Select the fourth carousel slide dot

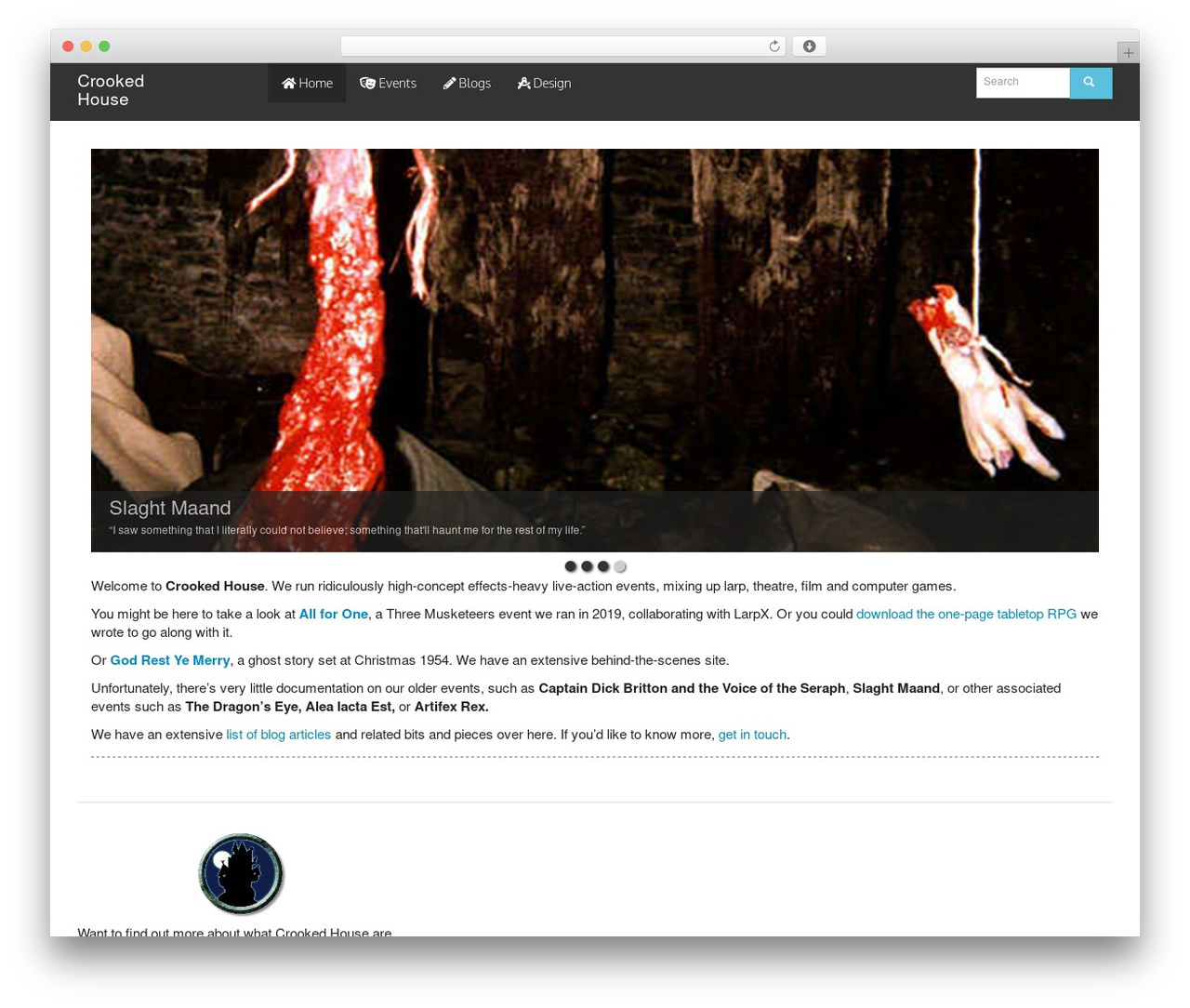coord(620,566)
